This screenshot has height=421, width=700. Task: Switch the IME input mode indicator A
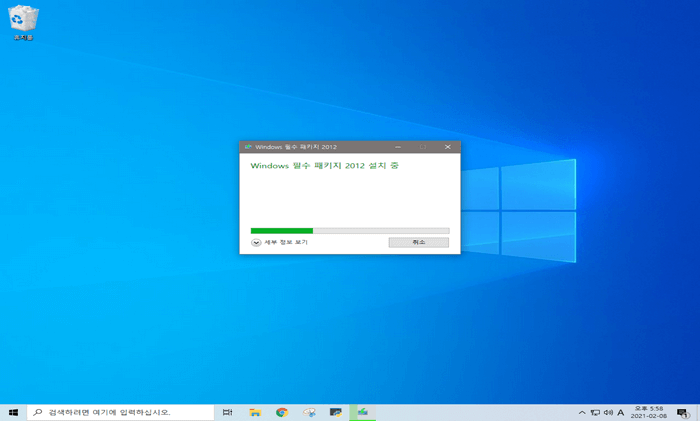pyautogui.click(x=621, y=413)
